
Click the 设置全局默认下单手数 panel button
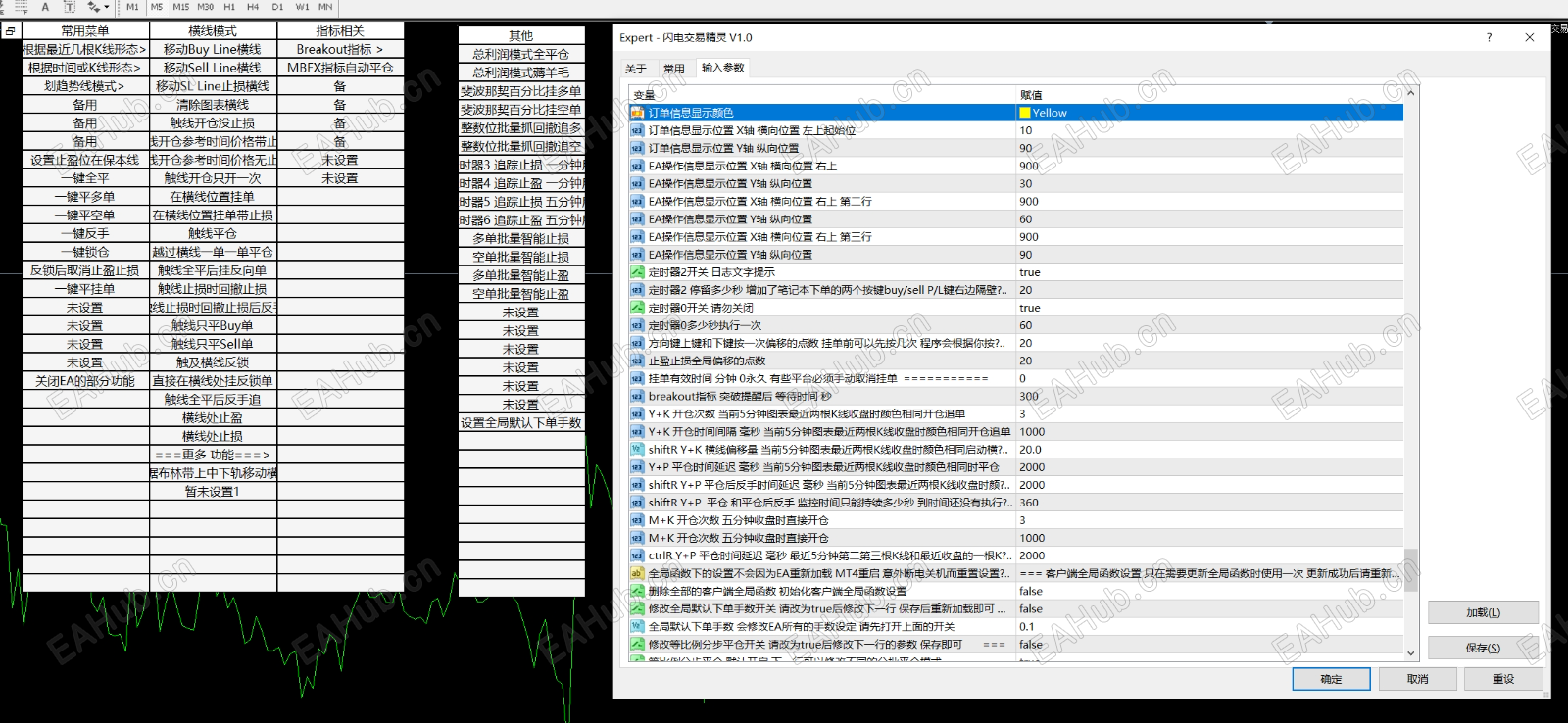(x=521, y=422)
